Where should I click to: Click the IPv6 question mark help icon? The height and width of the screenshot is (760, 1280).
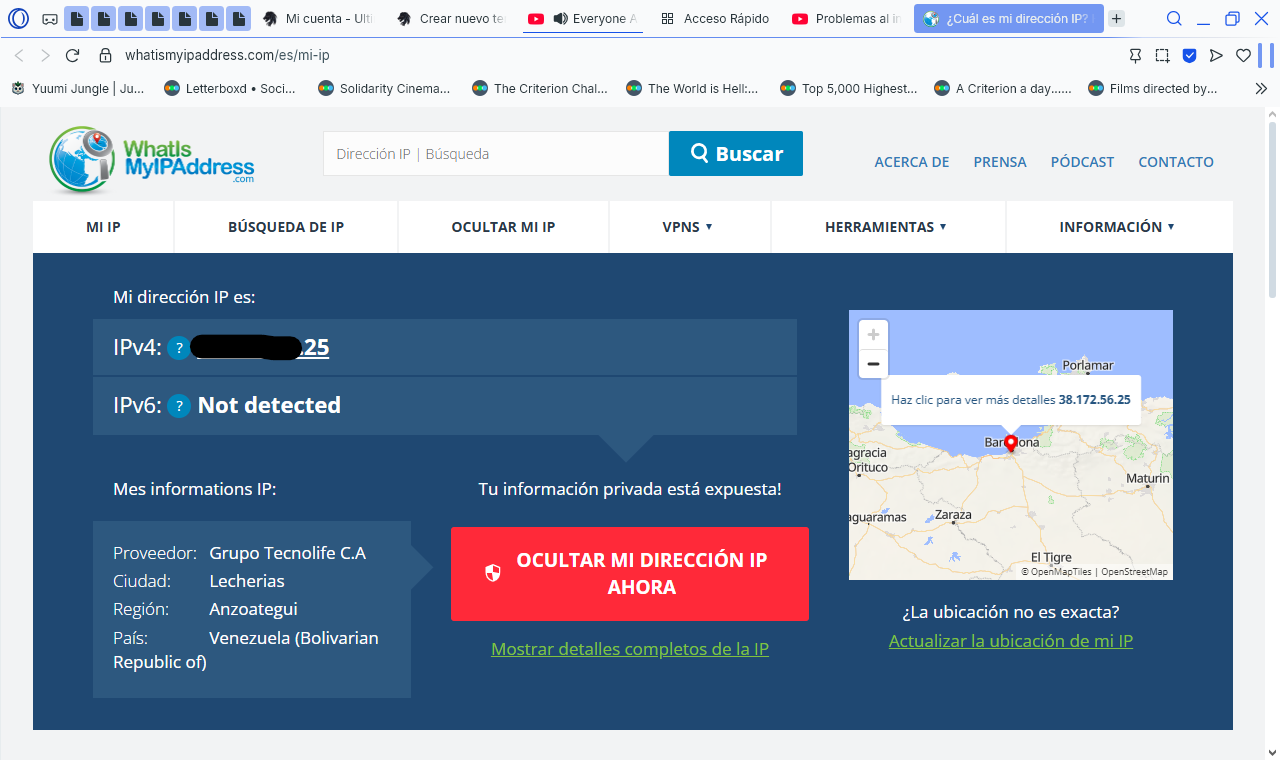178,405
